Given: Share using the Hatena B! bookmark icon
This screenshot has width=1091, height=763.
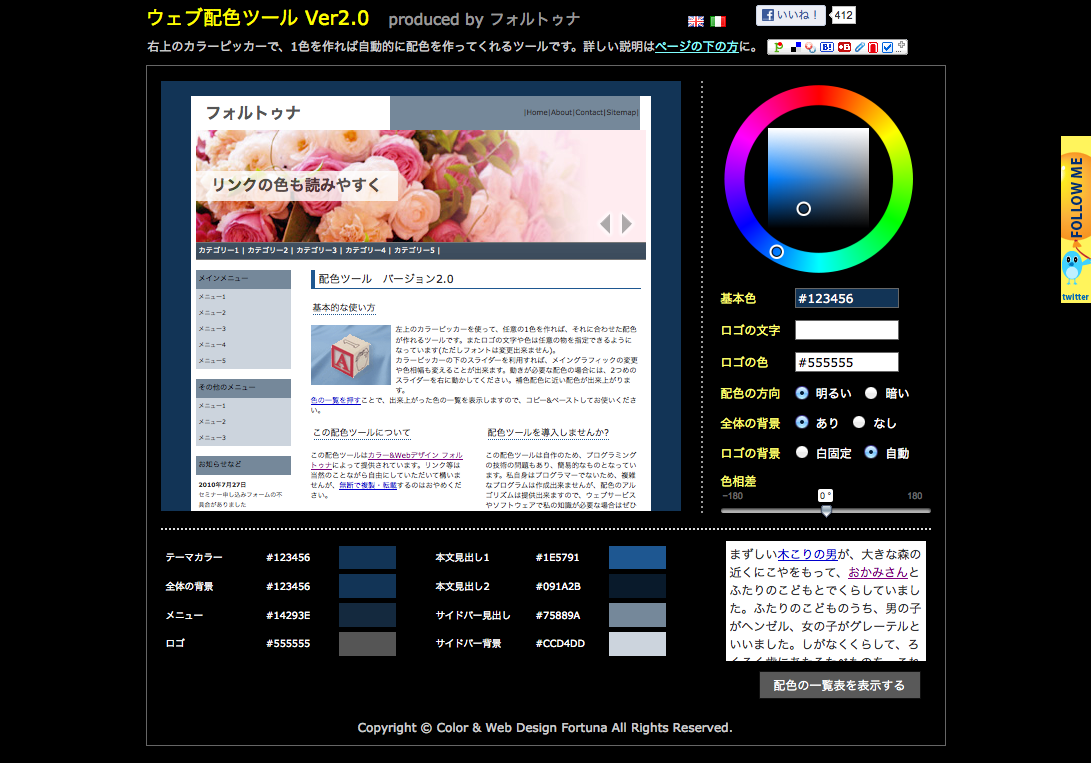Looking at the screenshot, I should pyautogui.click(x=828, y=47).
